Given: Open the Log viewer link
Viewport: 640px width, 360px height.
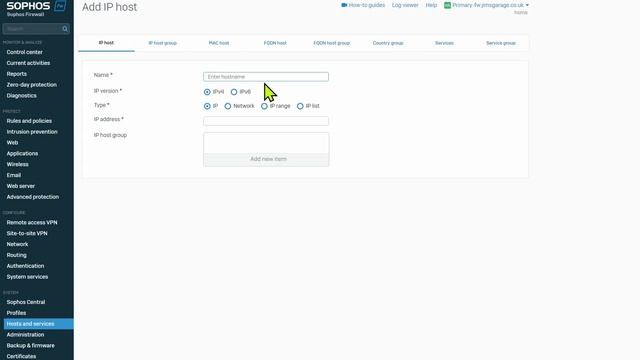Looking at the screenshot, I should pyautogui.click(x=405, y=5).
